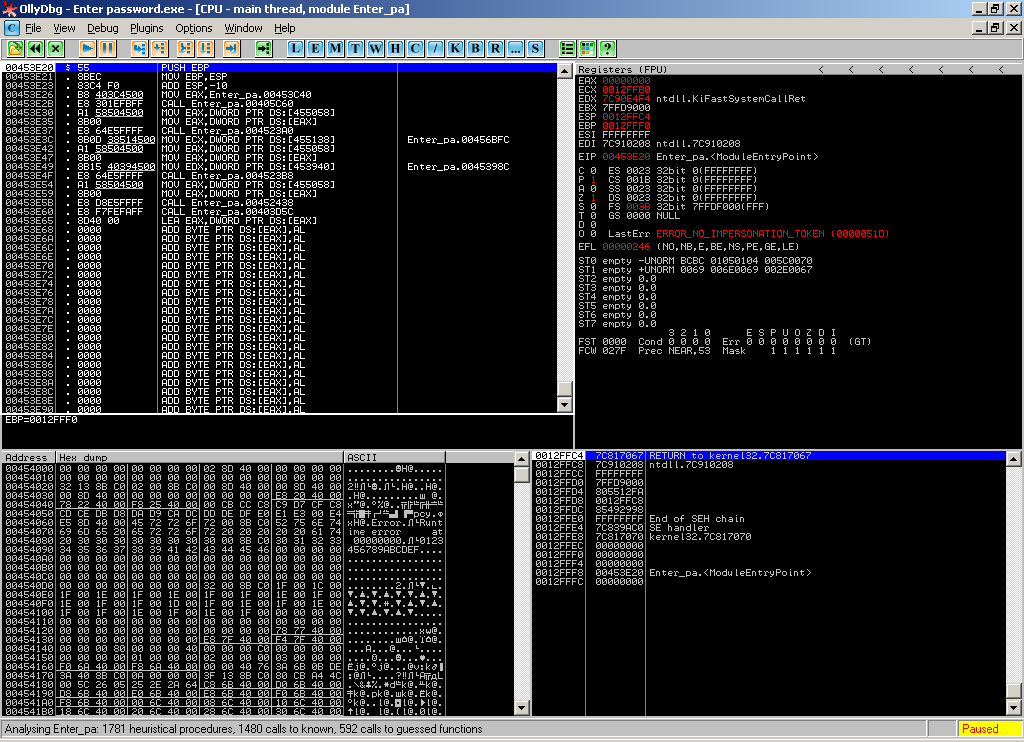Click the Registers (FPU) header bar

point(798,69)
